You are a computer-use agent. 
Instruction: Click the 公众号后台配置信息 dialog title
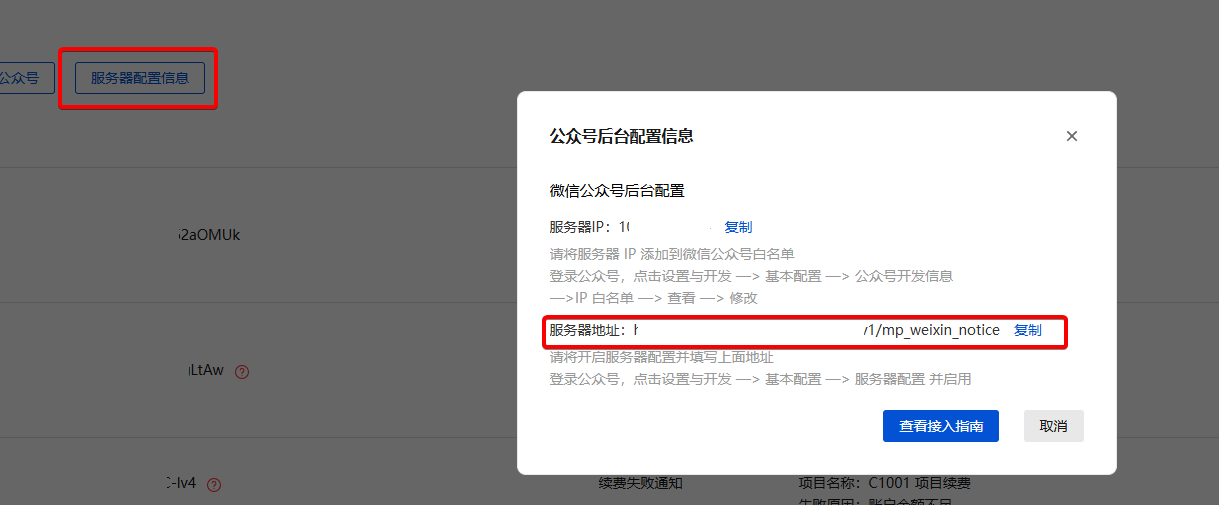click(621, 136)
